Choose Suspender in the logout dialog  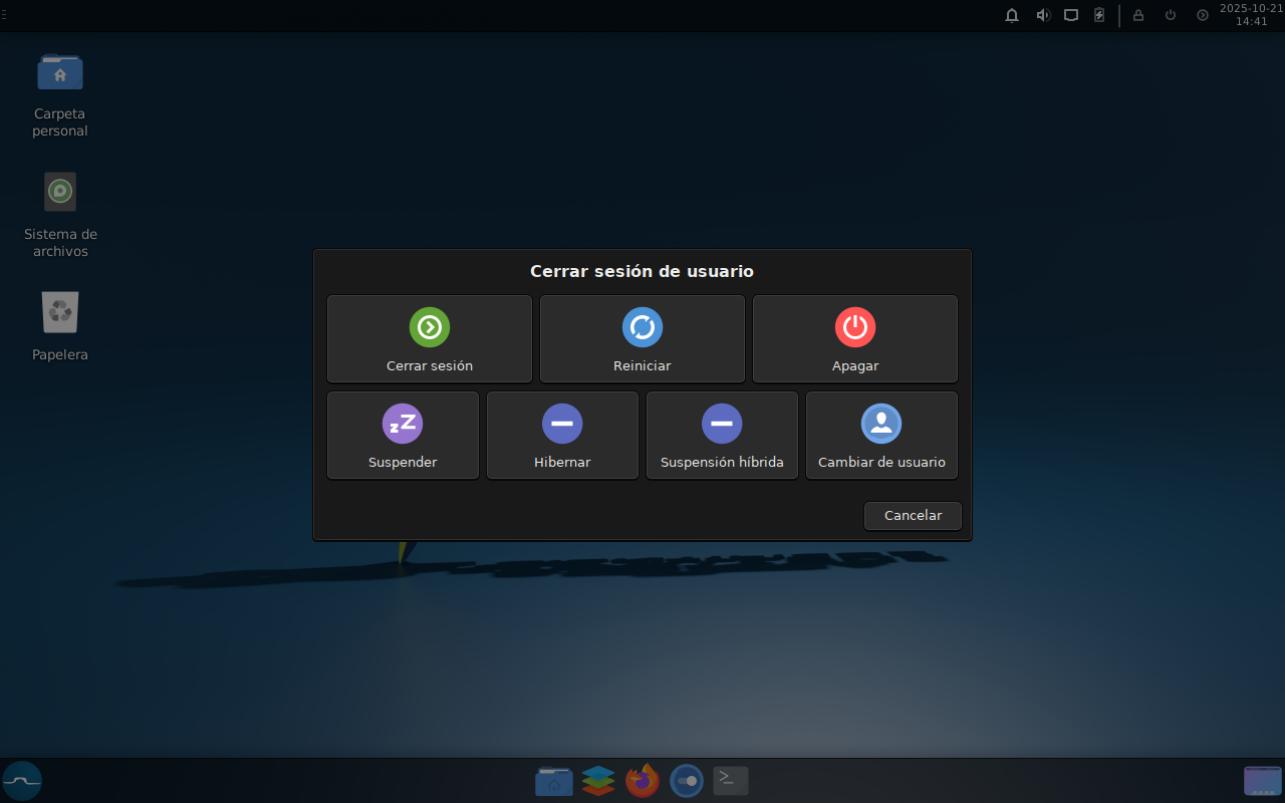tap(402, 435)
